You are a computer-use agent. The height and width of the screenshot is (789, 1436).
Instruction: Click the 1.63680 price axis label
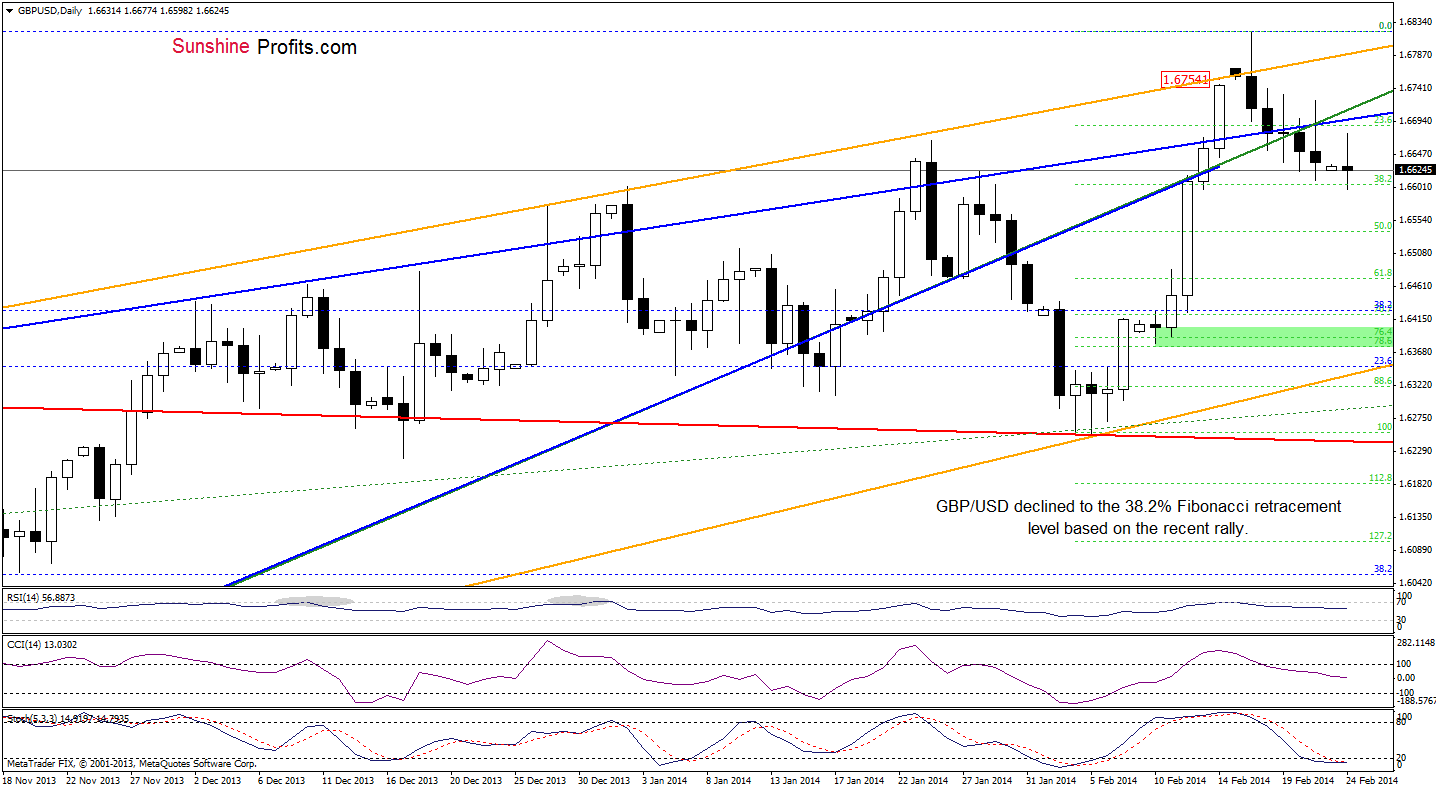coord(1416,351)
